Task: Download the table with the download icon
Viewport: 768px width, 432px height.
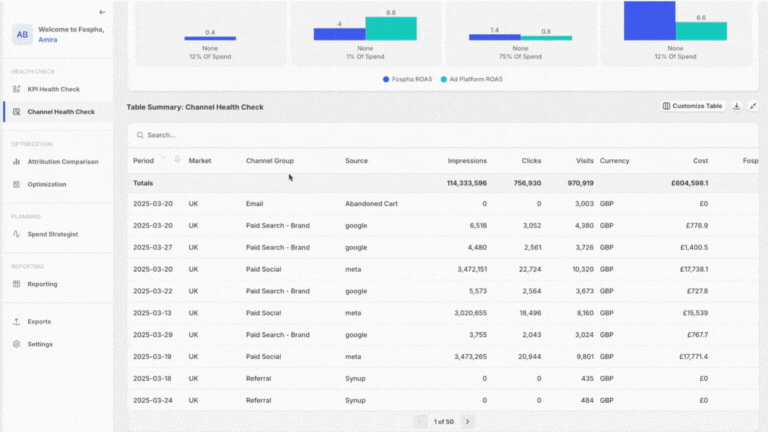Action: pyautogui.click(x=736, y=106)
